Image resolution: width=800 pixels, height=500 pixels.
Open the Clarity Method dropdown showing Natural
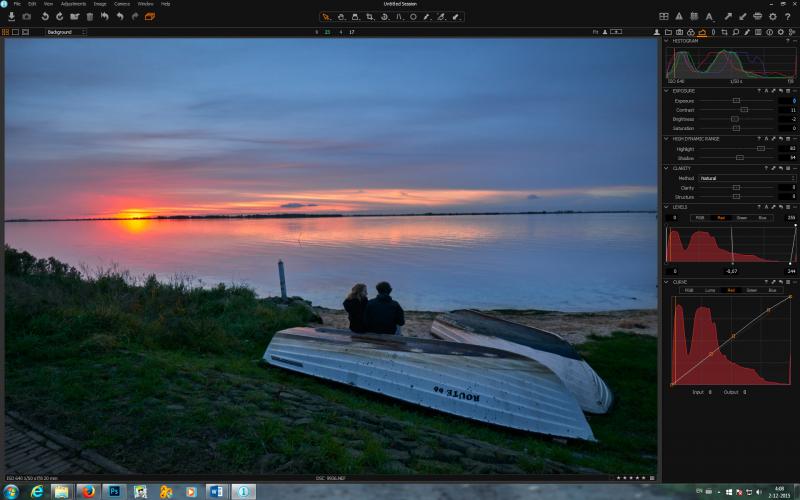tap(747, 178)
